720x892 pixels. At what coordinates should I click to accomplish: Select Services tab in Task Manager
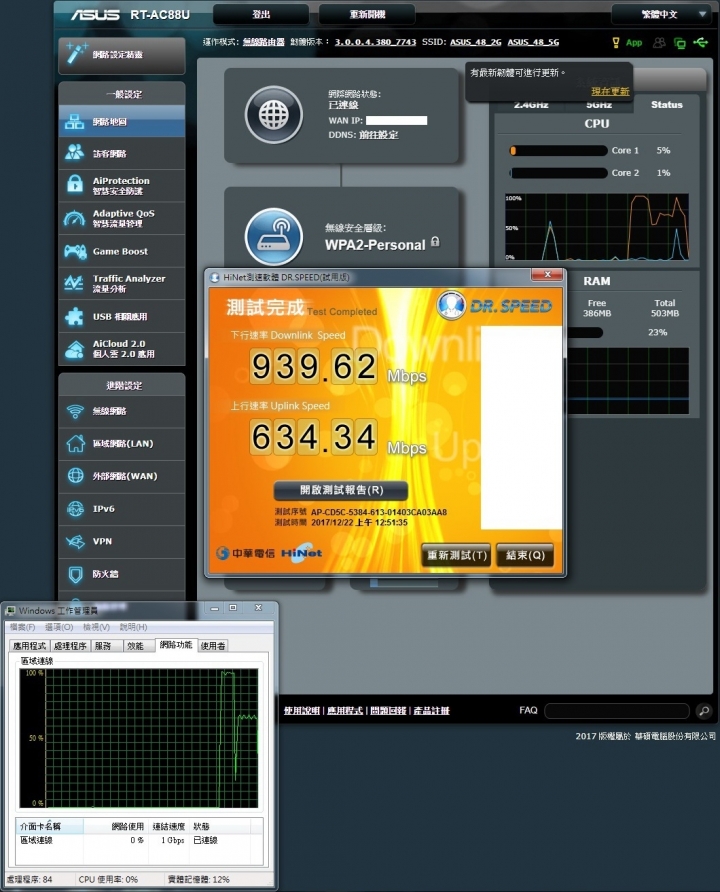point(106,646)
